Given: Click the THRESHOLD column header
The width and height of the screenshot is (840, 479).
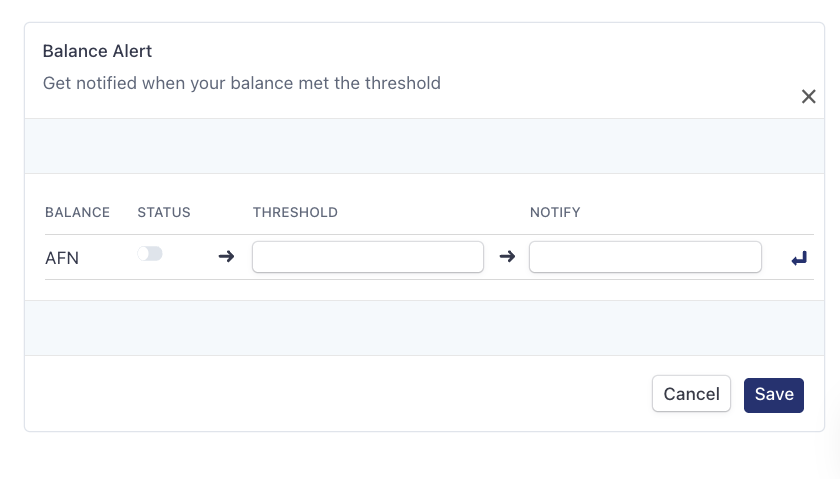Looking at the screenshot, I should pyautogui.click(x=295, y=212).
